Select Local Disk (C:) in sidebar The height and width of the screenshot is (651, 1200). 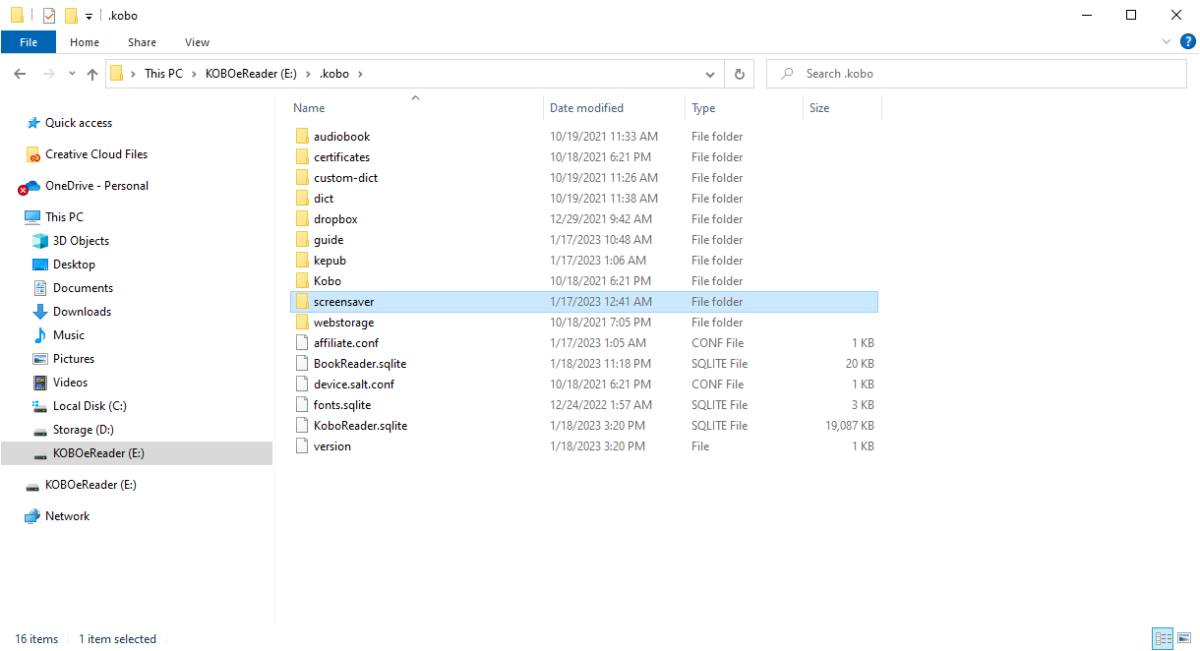(89, 406)
